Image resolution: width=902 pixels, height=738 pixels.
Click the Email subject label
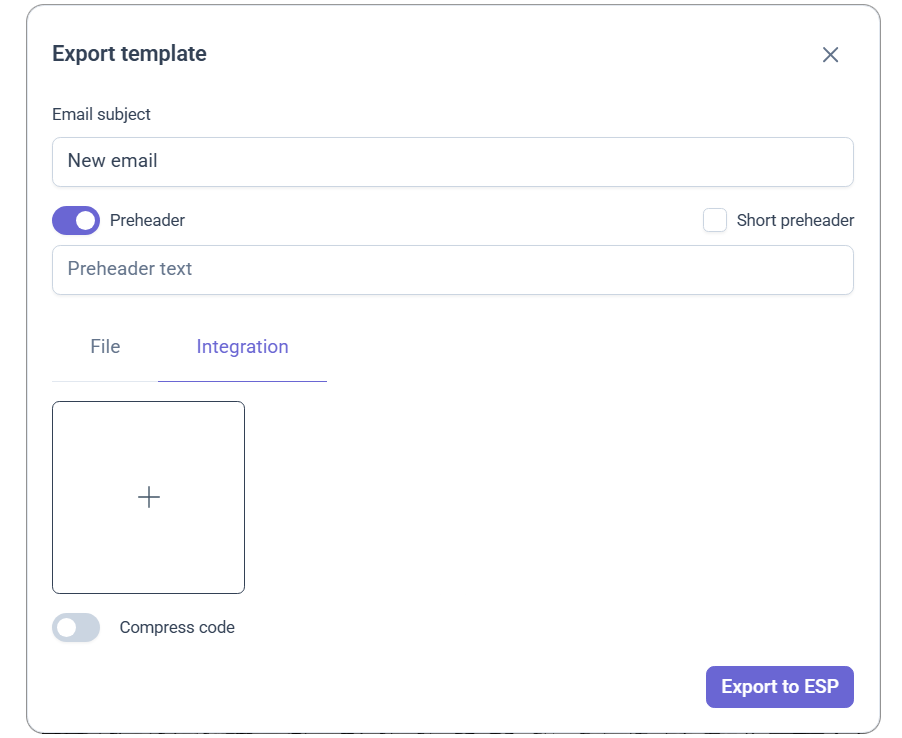[101, 114]
